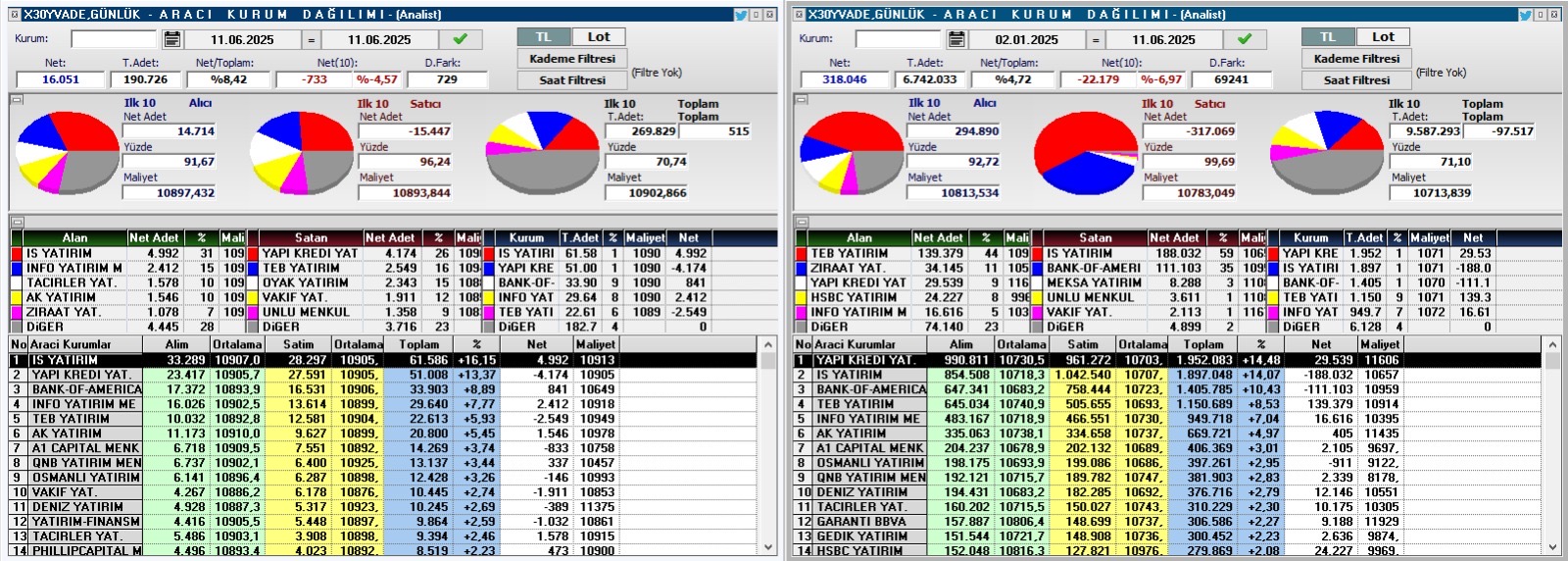
Task: Share right window via the Twitter bird icon
Action: 1525,15
